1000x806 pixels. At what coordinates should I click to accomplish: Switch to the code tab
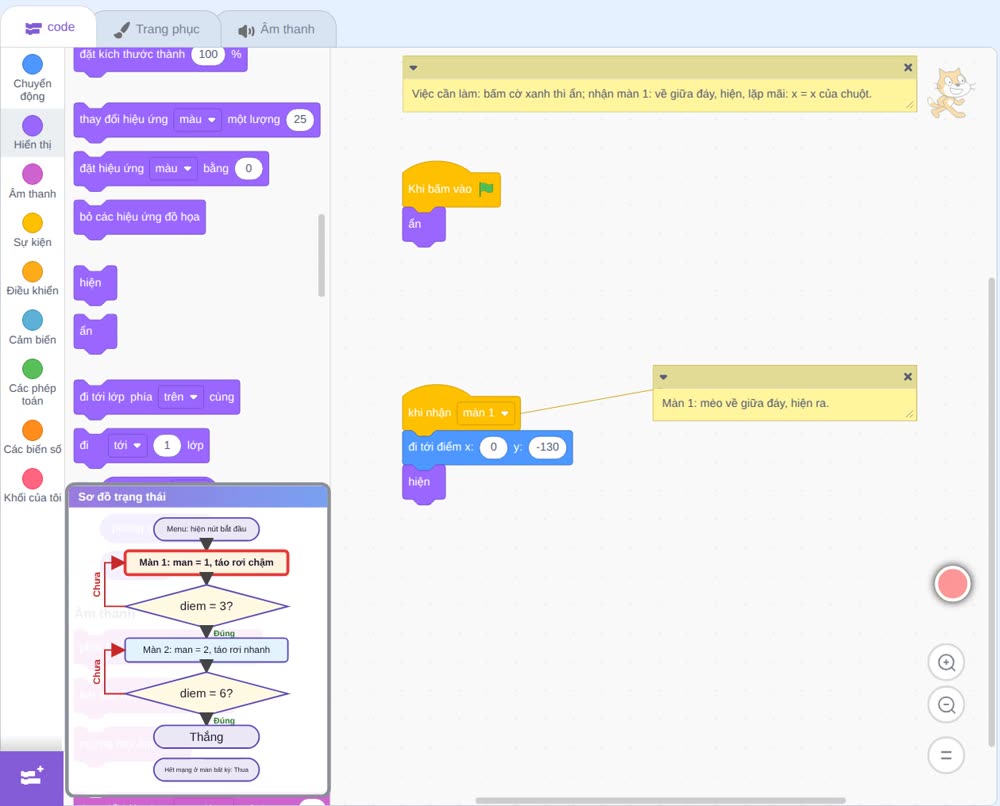pos(50,27)
